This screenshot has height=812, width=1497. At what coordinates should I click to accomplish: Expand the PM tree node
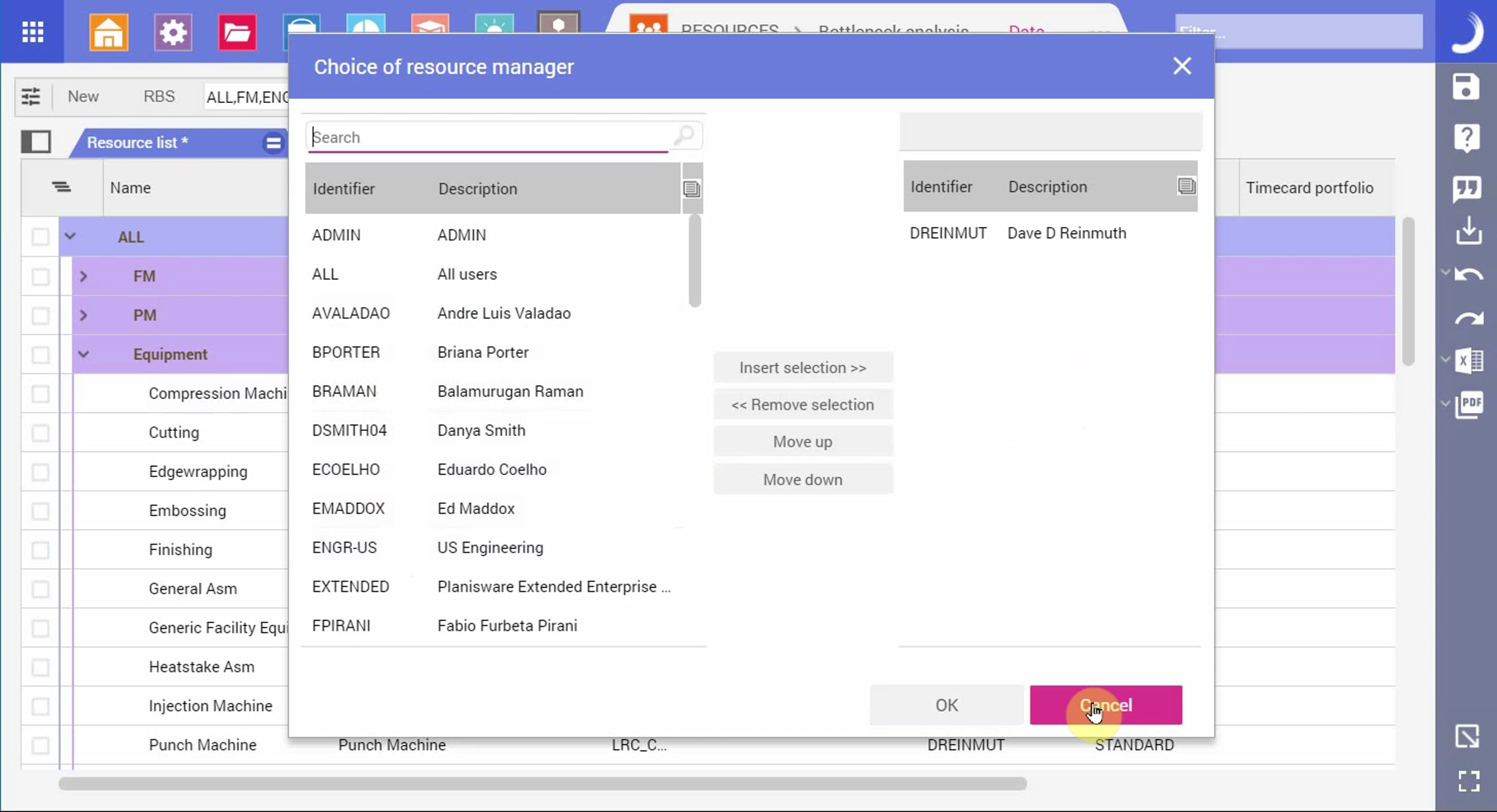tap(84, 315)
